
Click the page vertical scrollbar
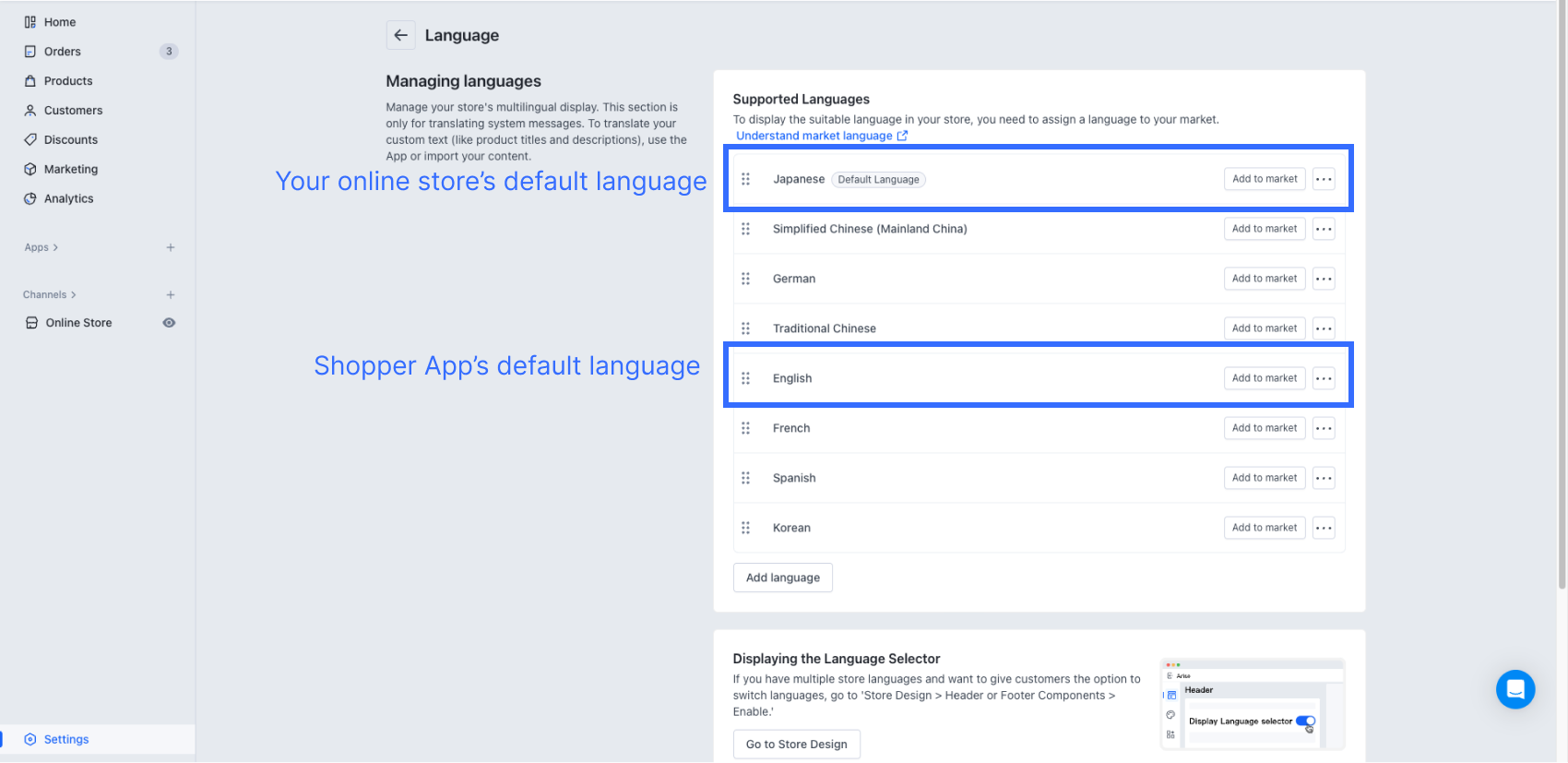(1562, 295)
